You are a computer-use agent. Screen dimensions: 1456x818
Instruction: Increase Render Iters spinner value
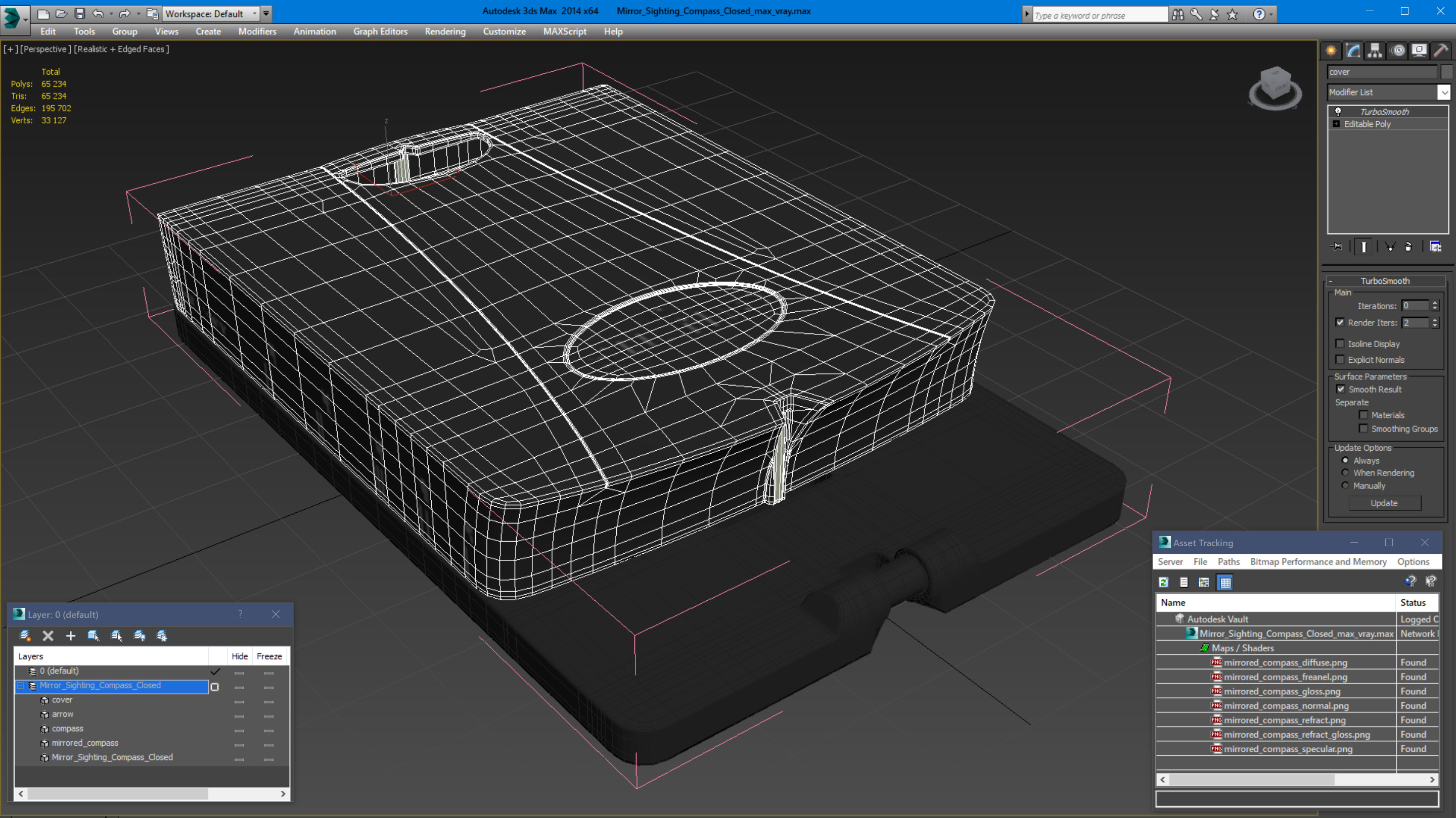[1435, 320]
